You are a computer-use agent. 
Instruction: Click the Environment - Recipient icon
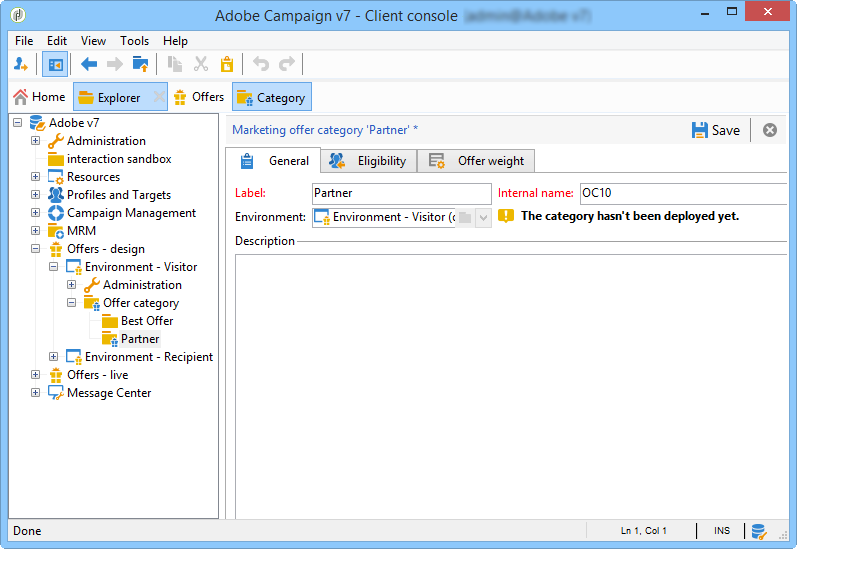point(74,357)
